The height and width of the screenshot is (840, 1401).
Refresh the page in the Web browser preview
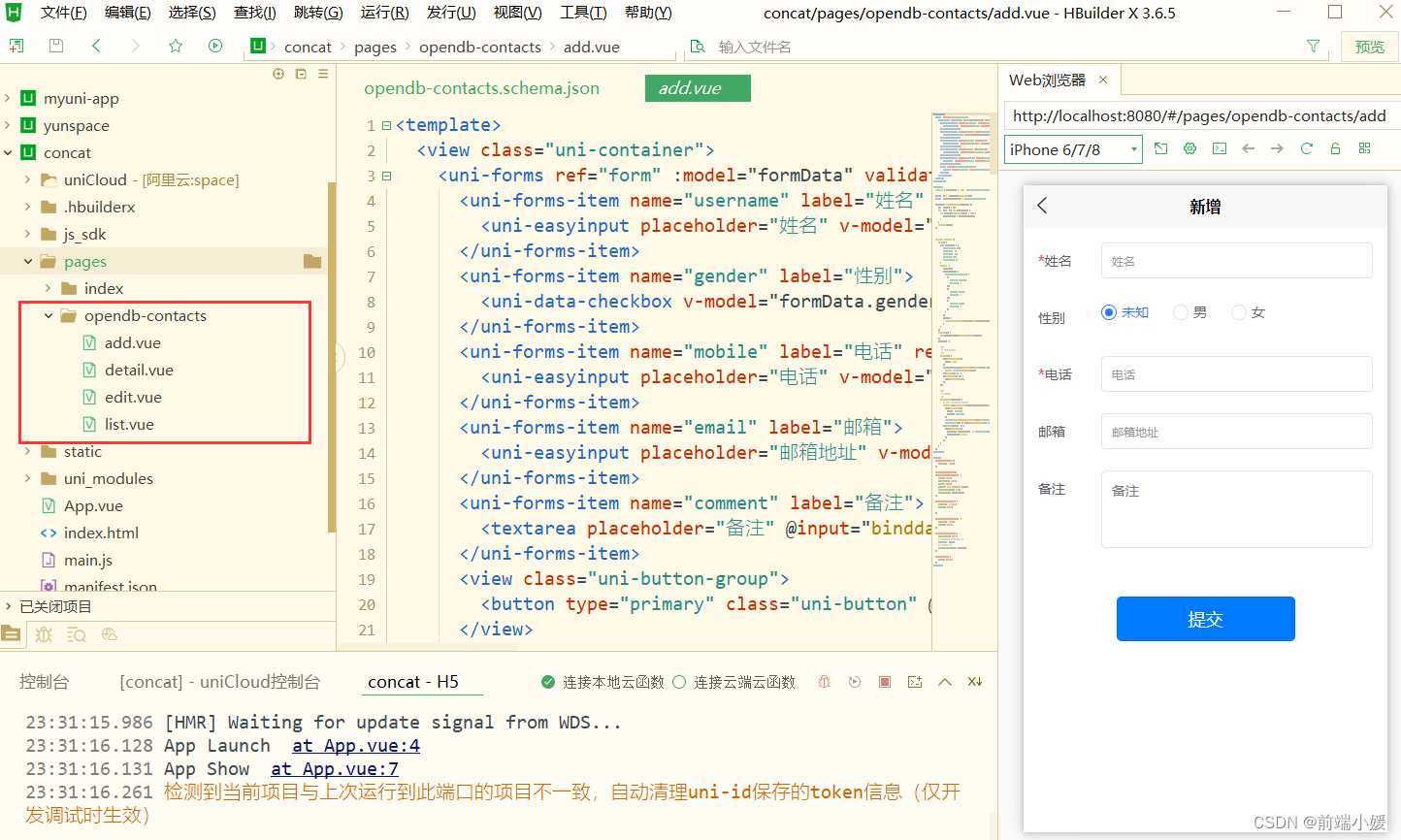(x=1306, y=147)
